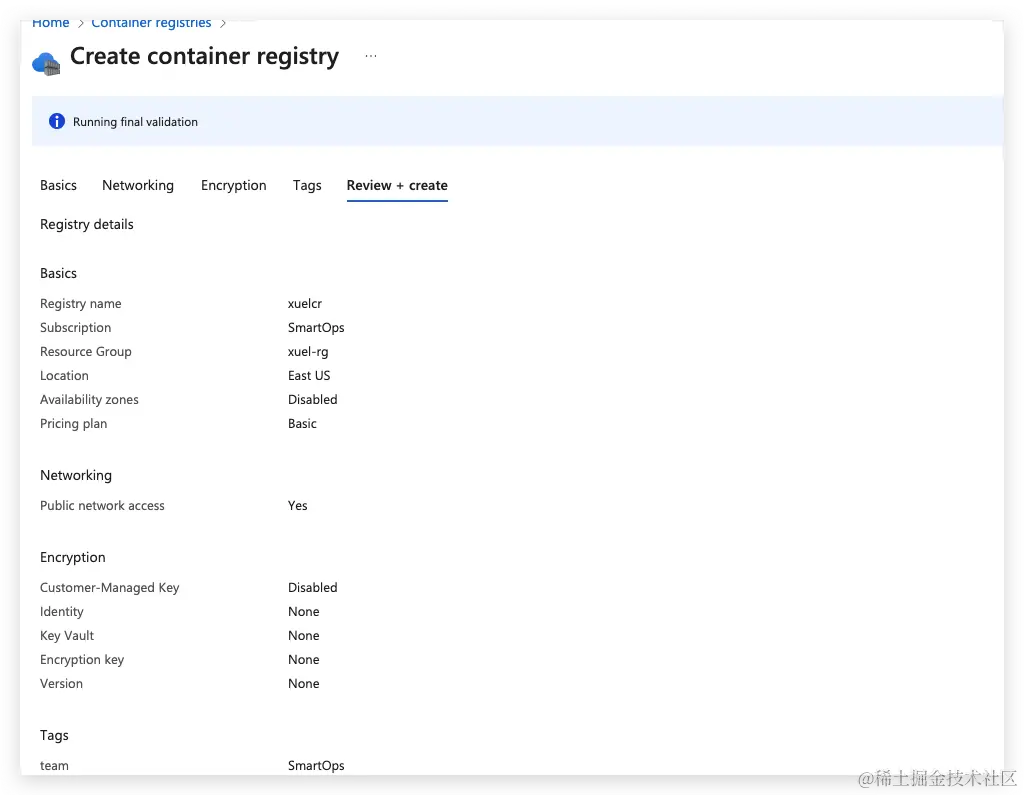The image size is (1024, 795).
Task: Click the container registry cloud icon
Action: coord(46,63)
